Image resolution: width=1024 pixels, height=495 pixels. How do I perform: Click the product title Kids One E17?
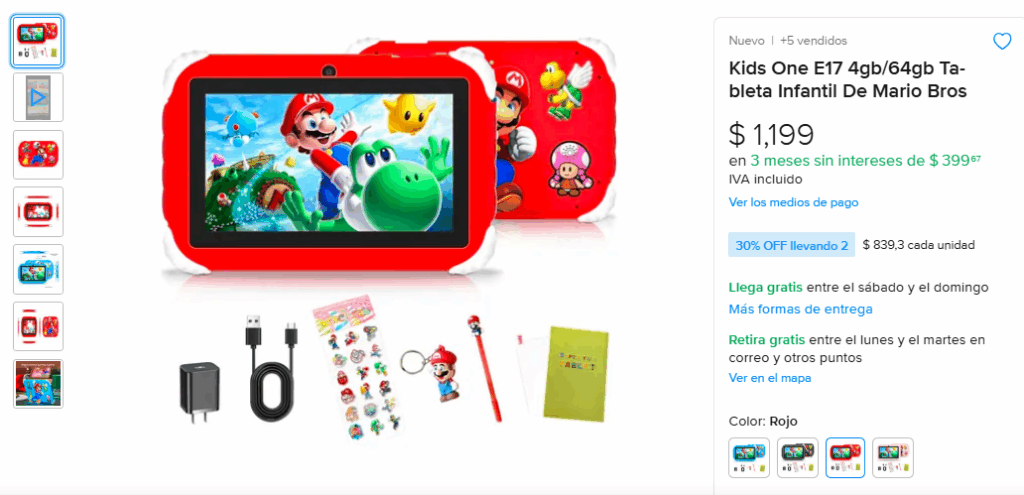(848, 80)
